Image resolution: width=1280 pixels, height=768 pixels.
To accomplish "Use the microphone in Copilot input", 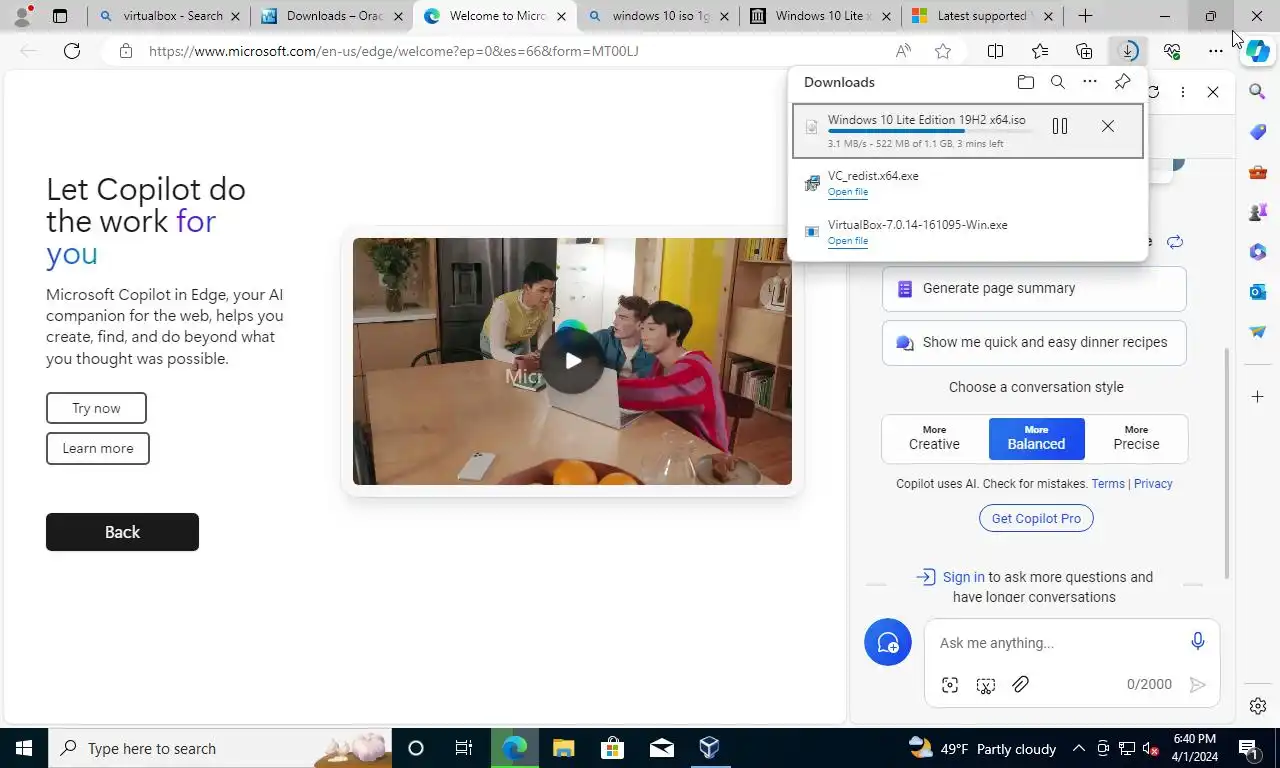I will coord(1198,641).
